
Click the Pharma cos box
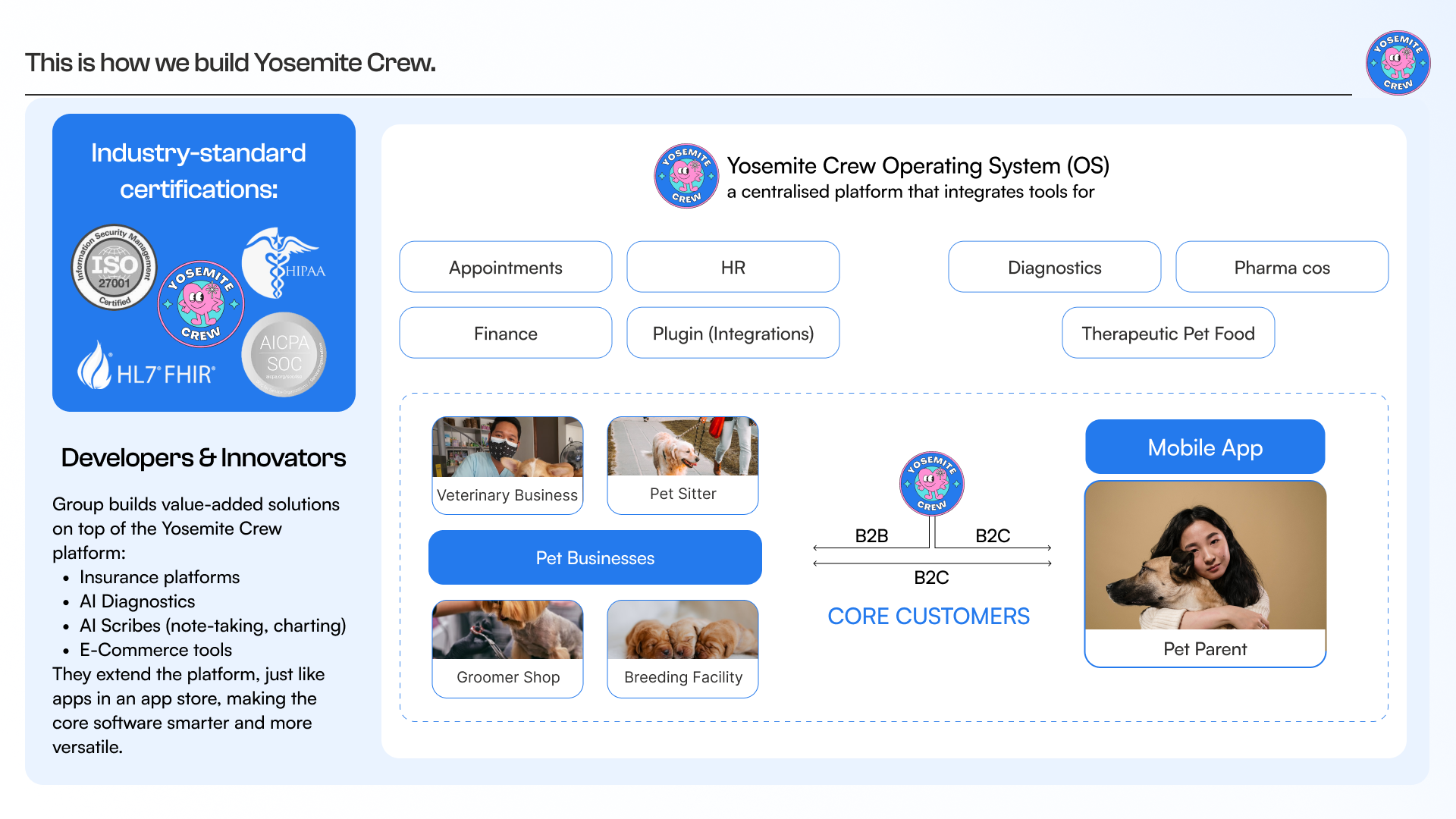click(x=1282, y=267)
